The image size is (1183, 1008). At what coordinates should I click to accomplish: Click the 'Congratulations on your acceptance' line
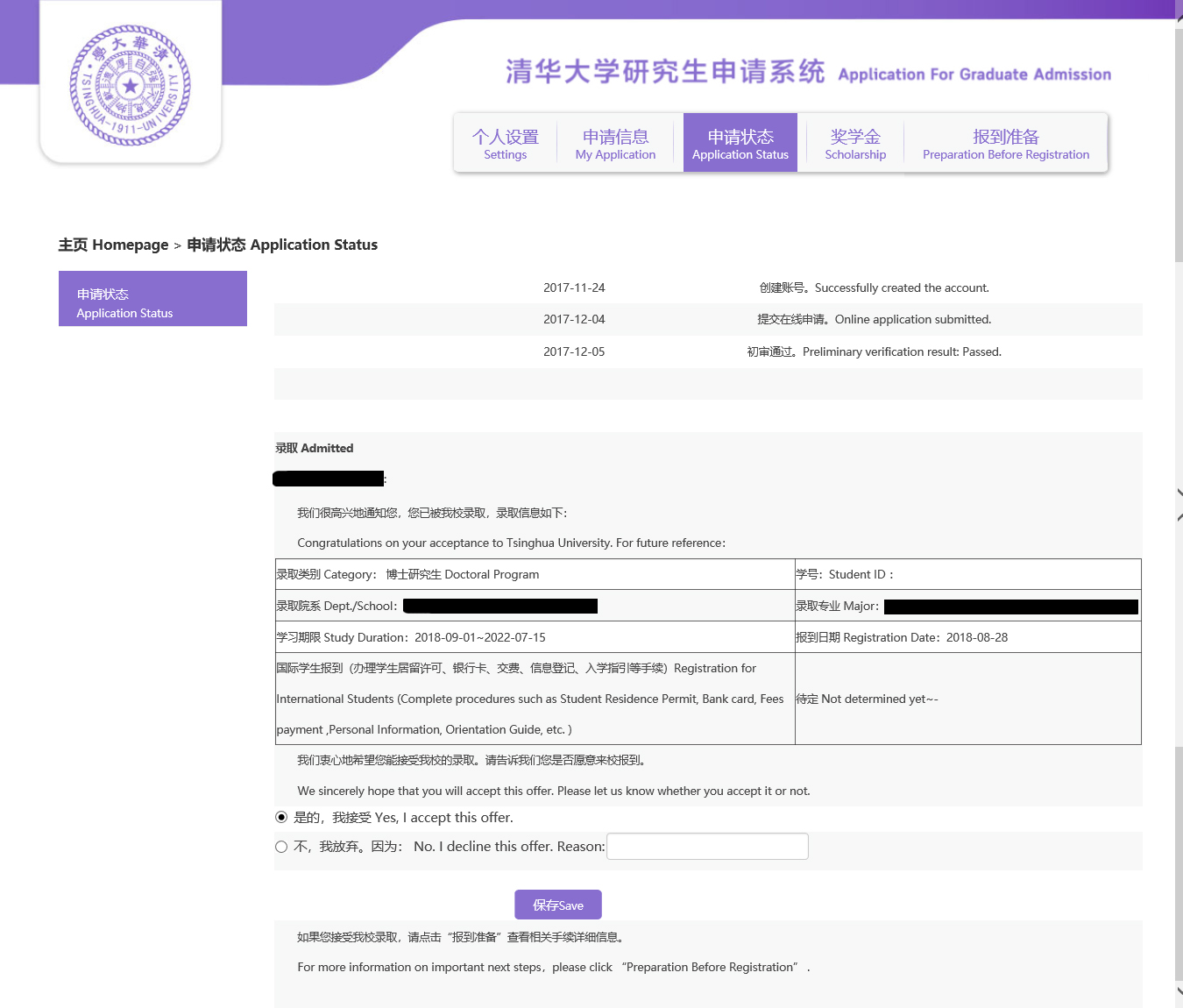(x=511, y=543)
